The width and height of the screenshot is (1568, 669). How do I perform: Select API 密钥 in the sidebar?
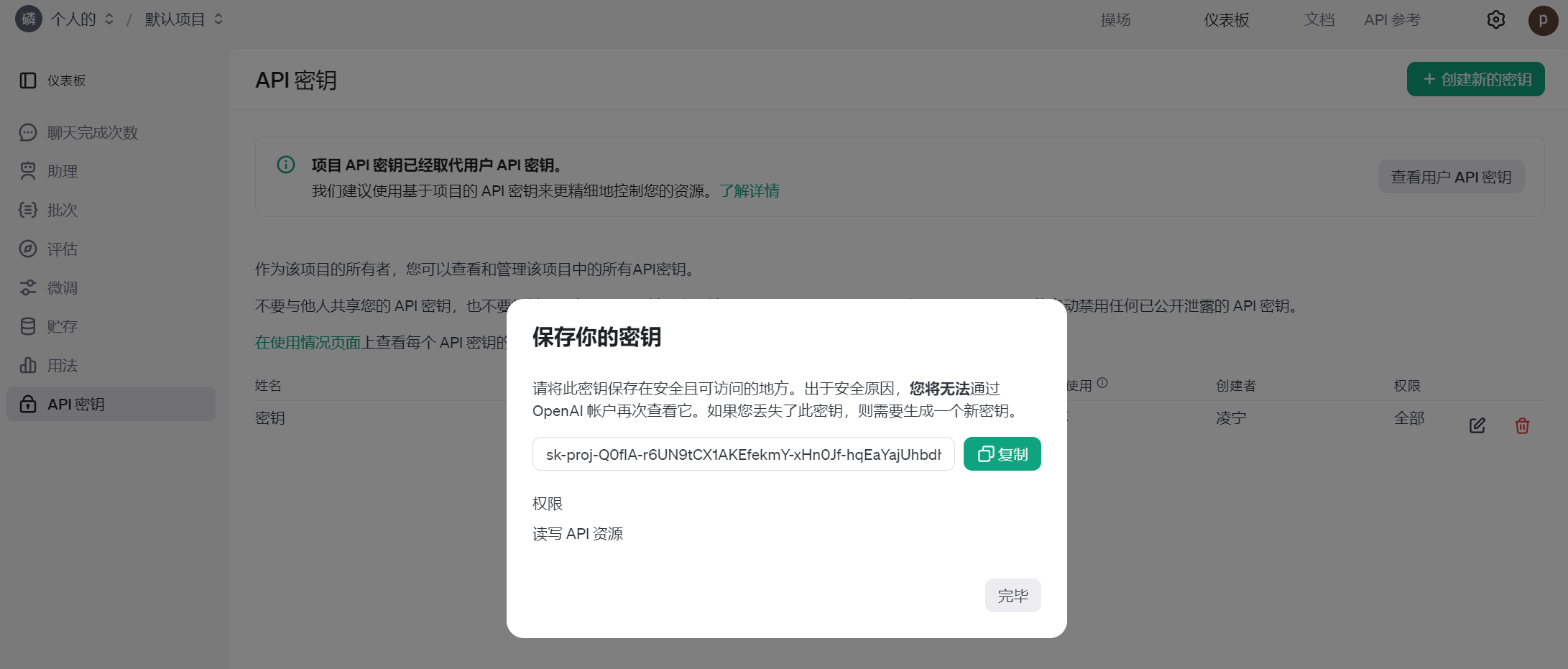(x=111, y=404)
